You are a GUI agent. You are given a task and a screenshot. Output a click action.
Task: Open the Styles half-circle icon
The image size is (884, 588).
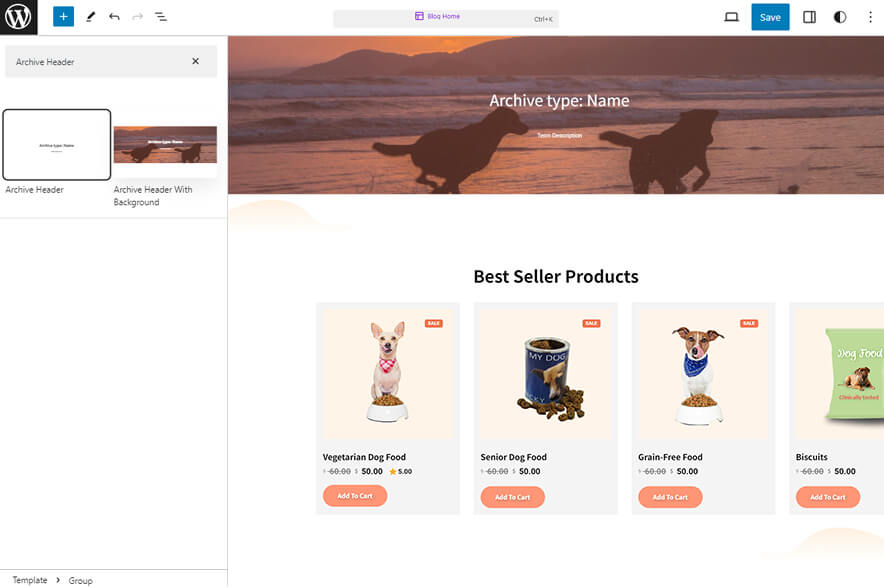[839, 16]
